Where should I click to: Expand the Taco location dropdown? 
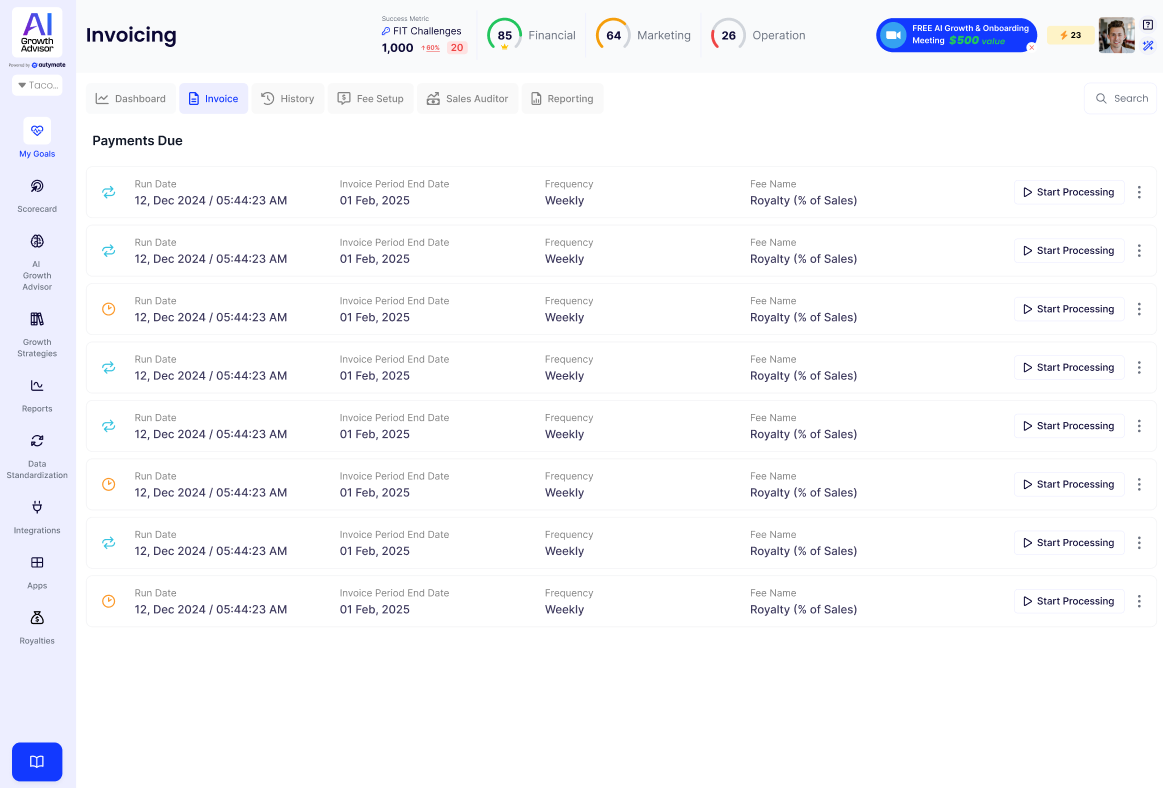point(37,85)
